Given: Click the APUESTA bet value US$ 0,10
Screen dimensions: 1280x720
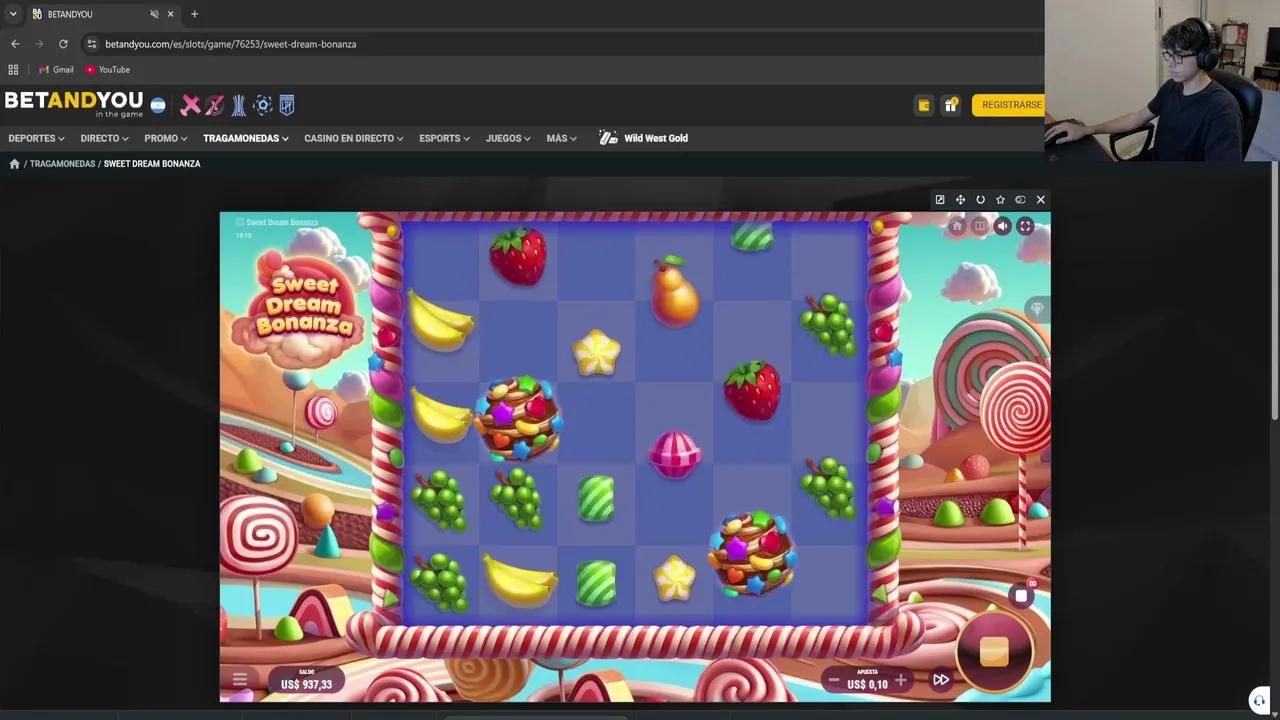Looking at the screenshot, I should [x=867, y=681].
